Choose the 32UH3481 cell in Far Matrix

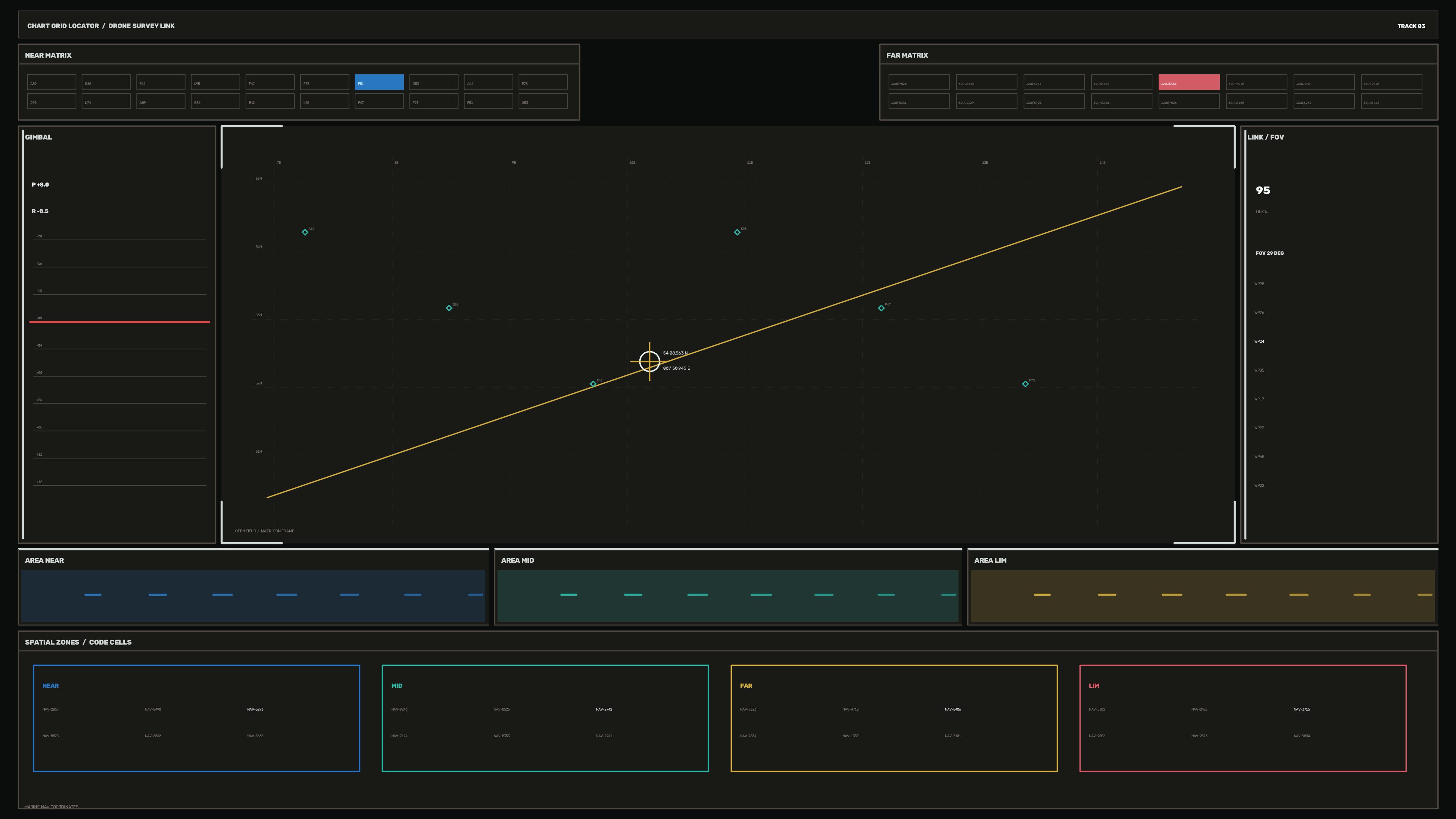[1122, 101]
